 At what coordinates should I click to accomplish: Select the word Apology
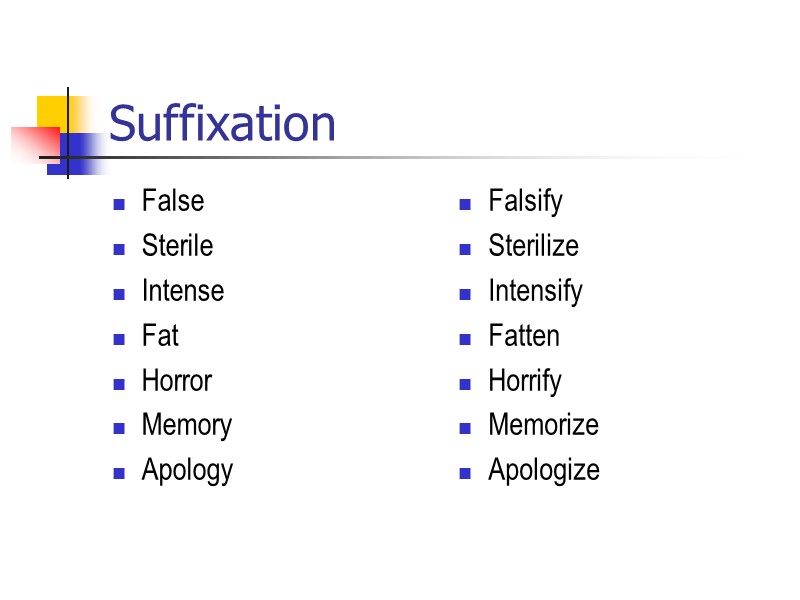tap(187, 471)
